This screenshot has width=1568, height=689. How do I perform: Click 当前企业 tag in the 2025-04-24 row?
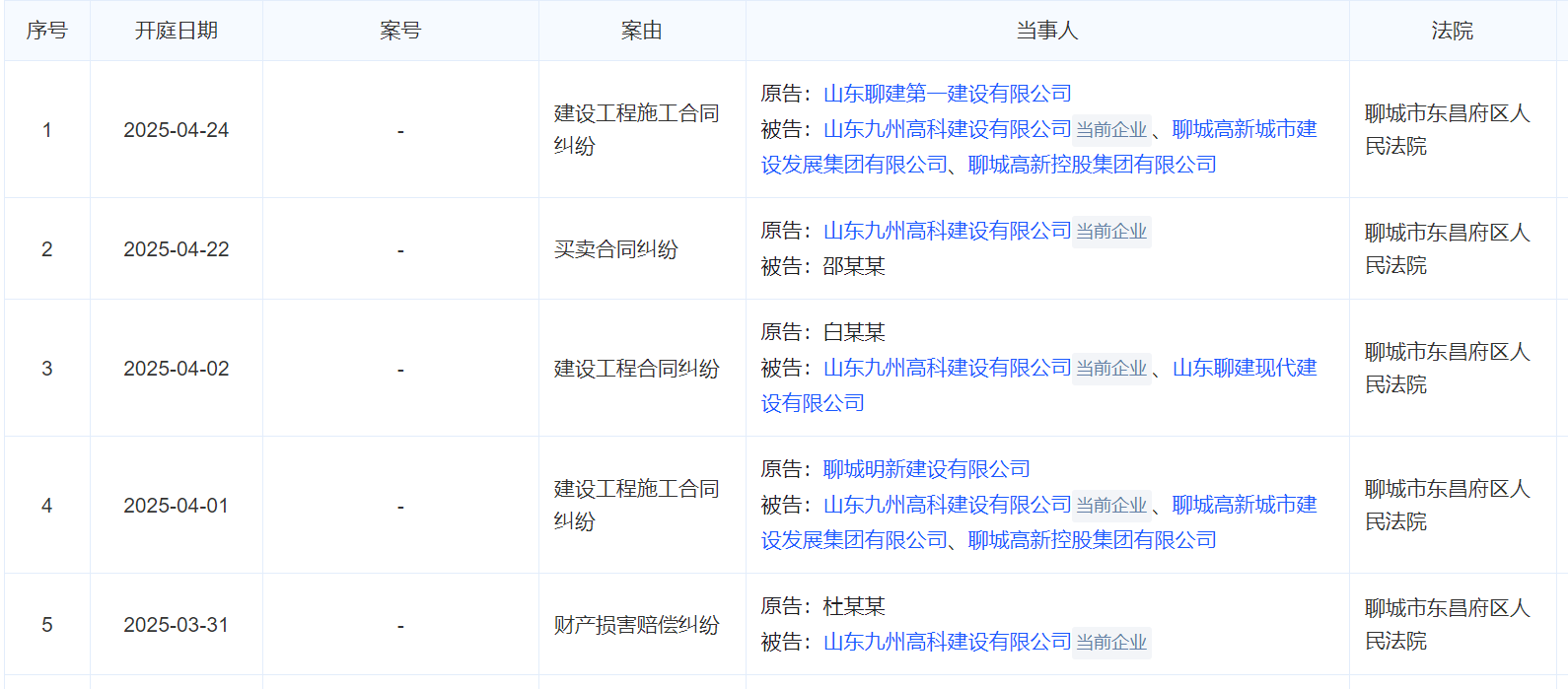1111,130
